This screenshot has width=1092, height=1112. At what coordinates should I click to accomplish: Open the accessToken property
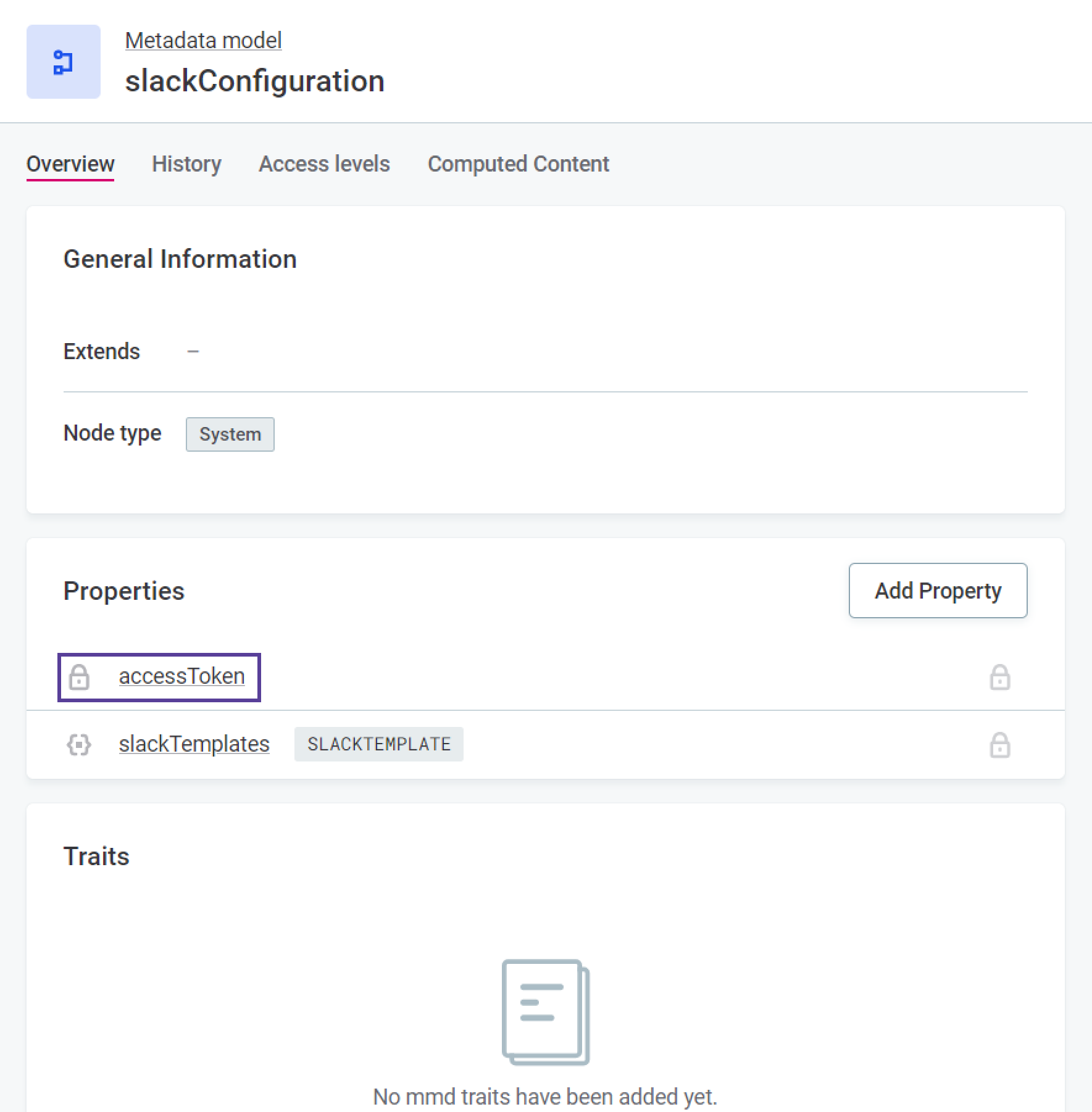pos(182,676)
